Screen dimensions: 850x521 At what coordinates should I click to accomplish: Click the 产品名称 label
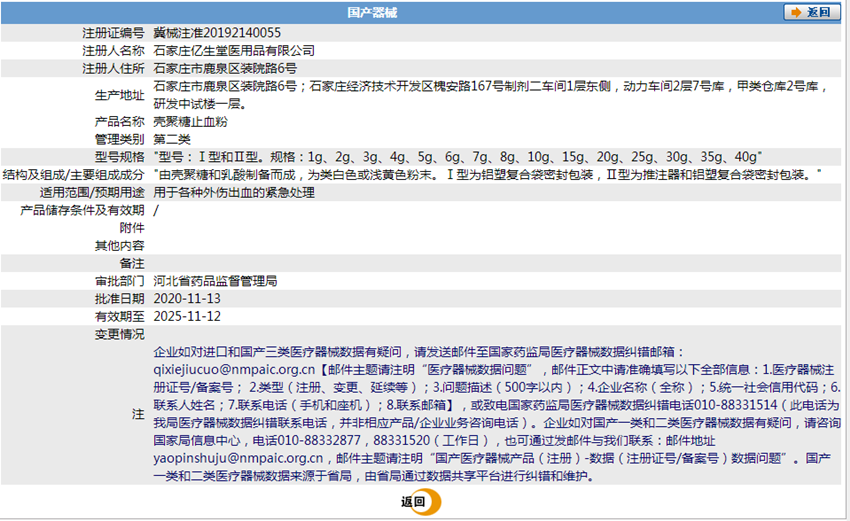click(x=120, y=121)
